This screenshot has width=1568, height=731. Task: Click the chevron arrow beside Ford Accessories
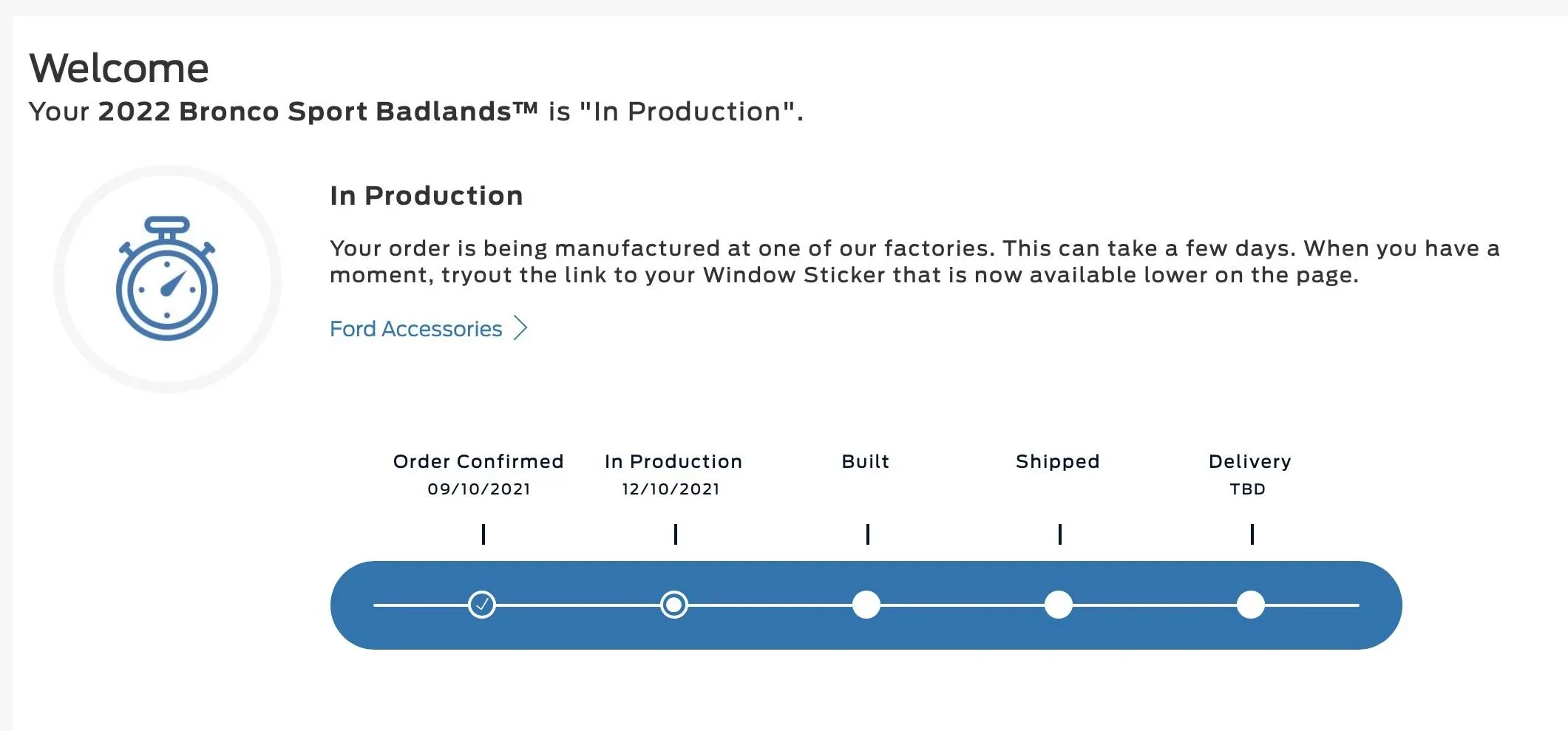pyautogui.click(x=520, y=328)
